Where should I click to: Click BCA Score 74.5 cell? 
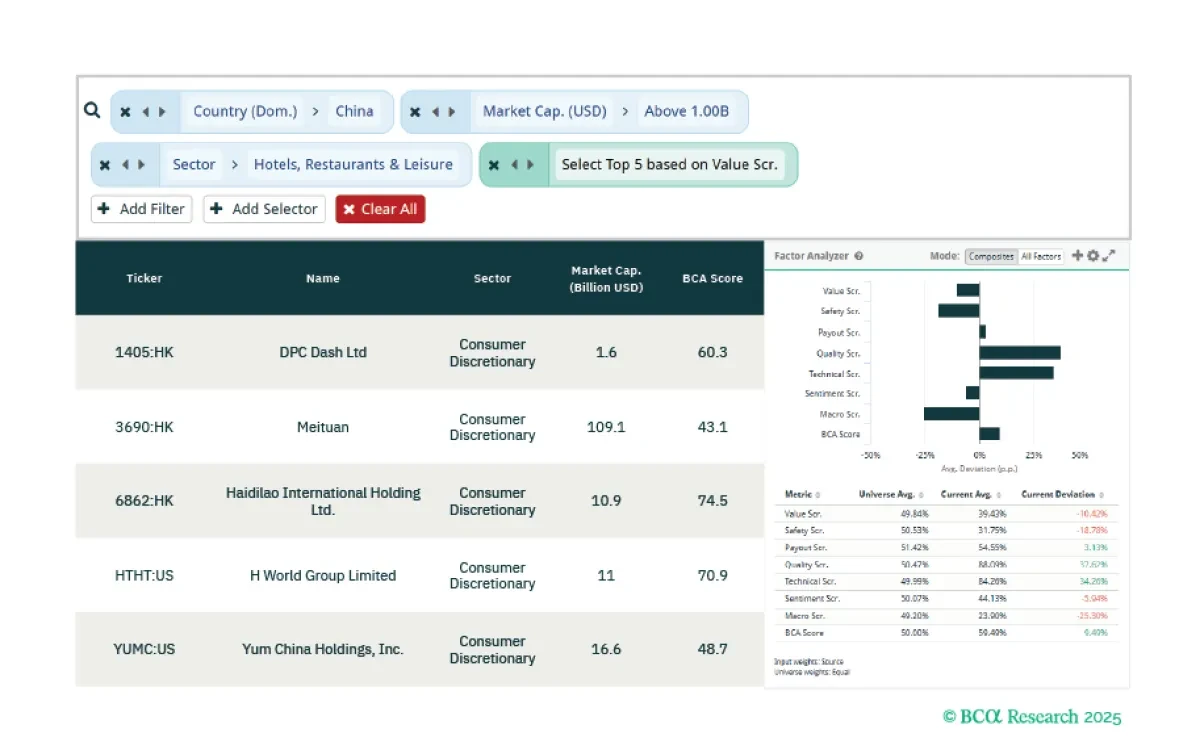coord(712,501)
